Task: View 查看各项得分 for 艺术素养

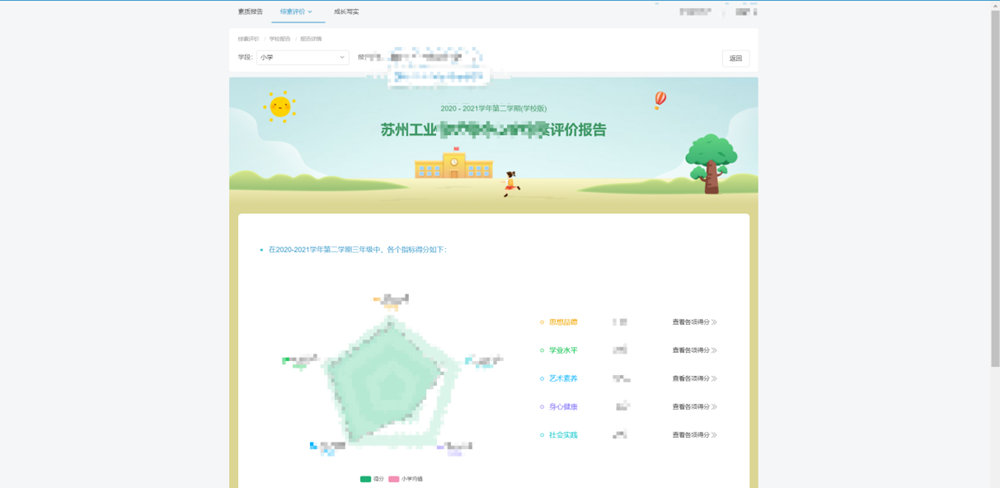Action: [x=695, y=378]
